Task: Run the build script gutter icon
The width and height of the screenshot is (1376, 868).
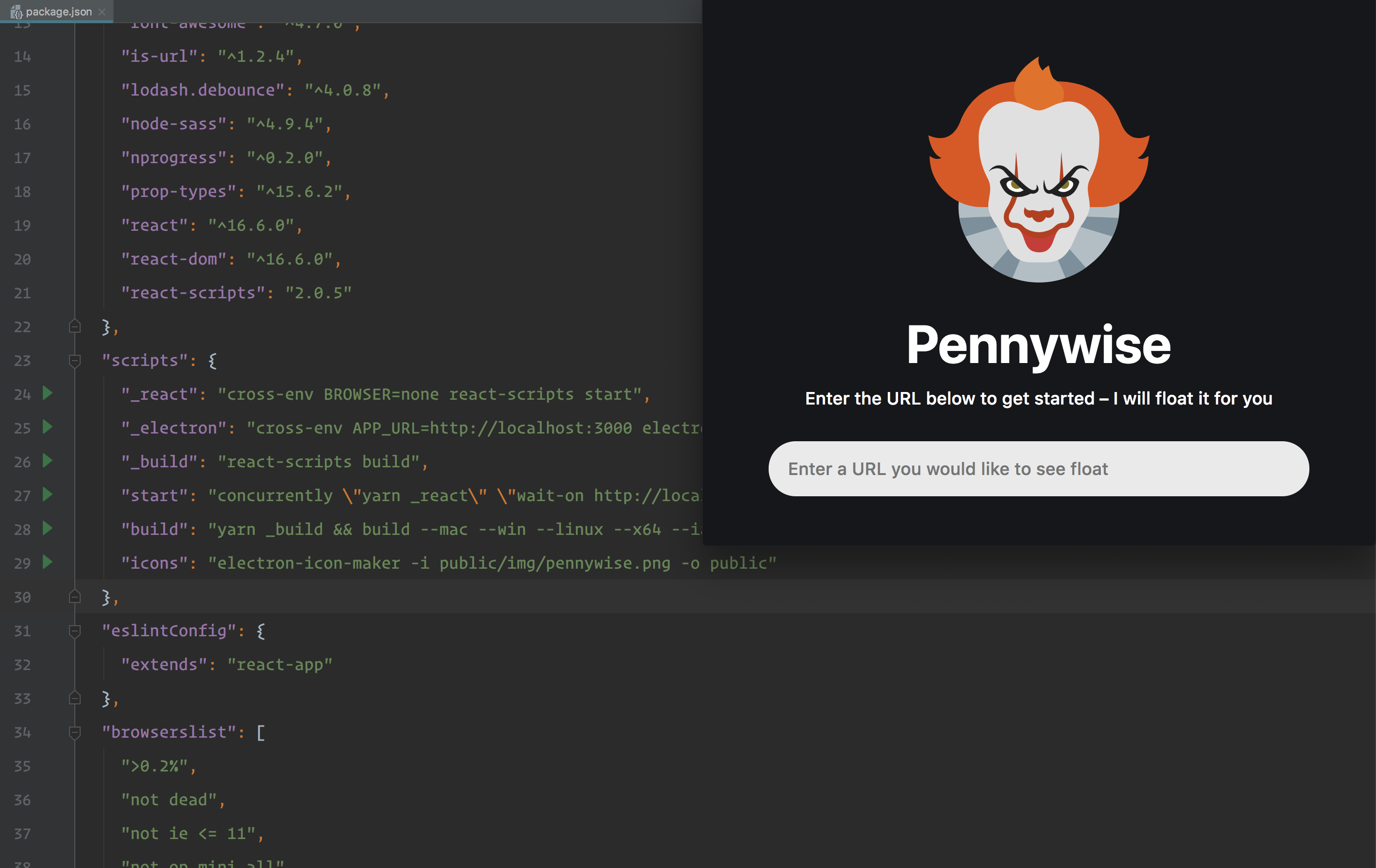Action: pos(48,528)
